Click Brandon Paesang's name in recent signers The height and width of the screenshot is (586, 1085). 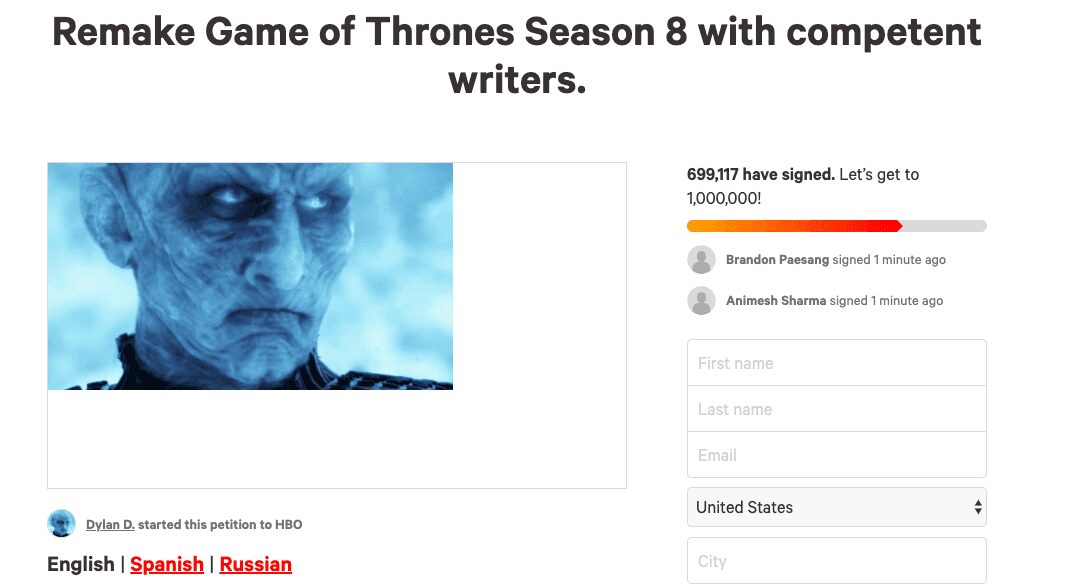coord(777,260)
